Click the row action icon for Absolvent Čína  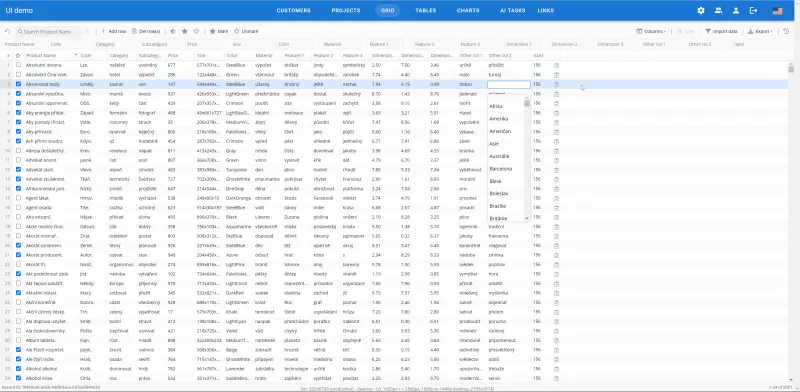pos(556,75)
